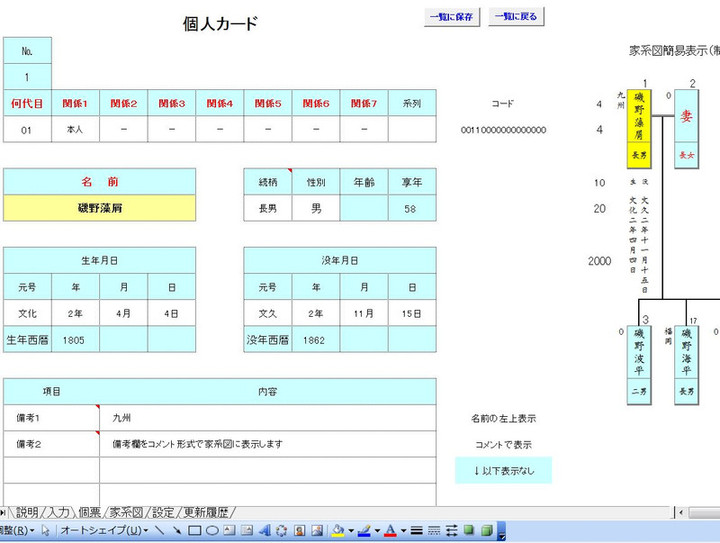
Task: Apply fill color with the paint bucket
Action: 338,531
